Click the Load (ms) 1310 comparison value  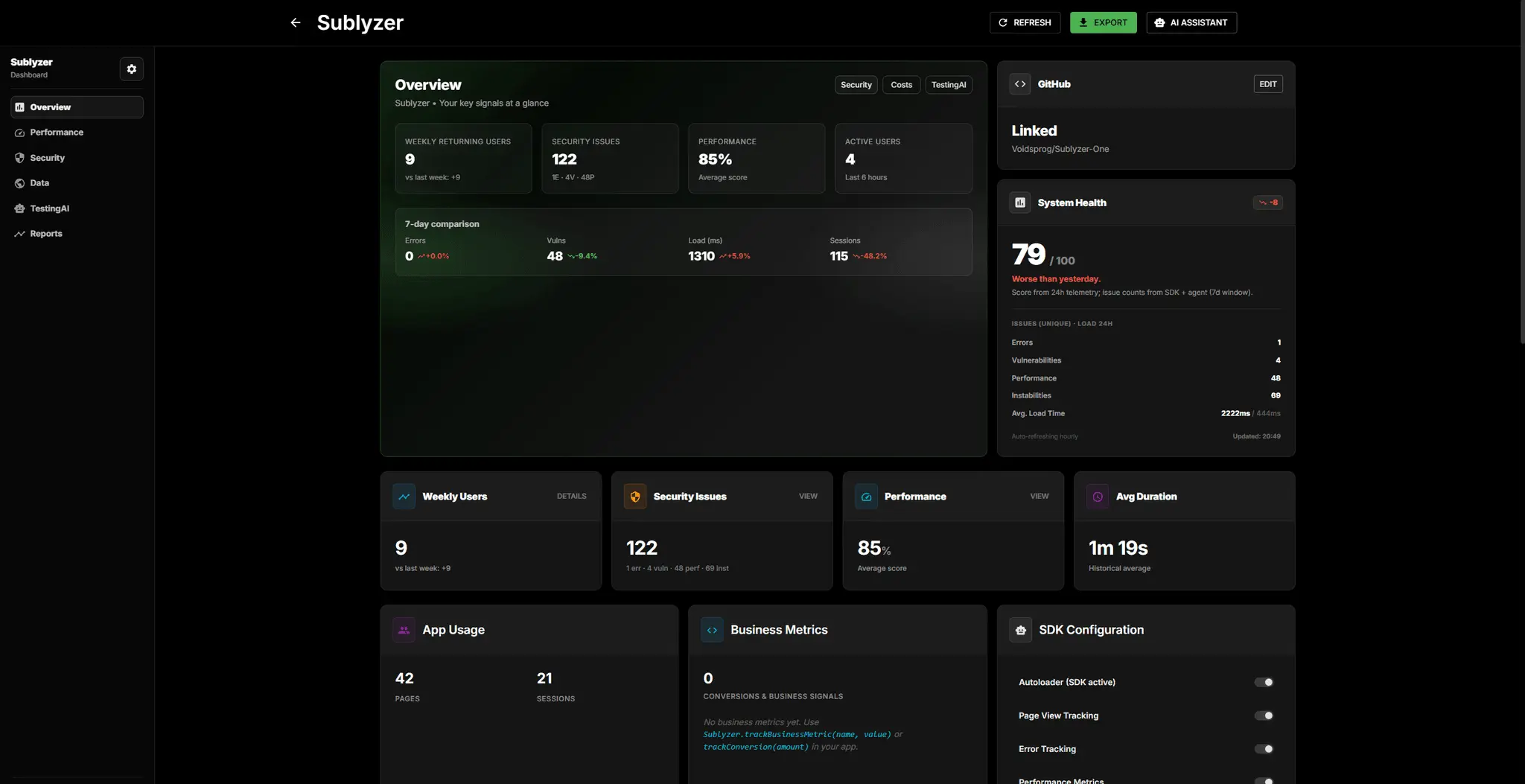point(701,256)
